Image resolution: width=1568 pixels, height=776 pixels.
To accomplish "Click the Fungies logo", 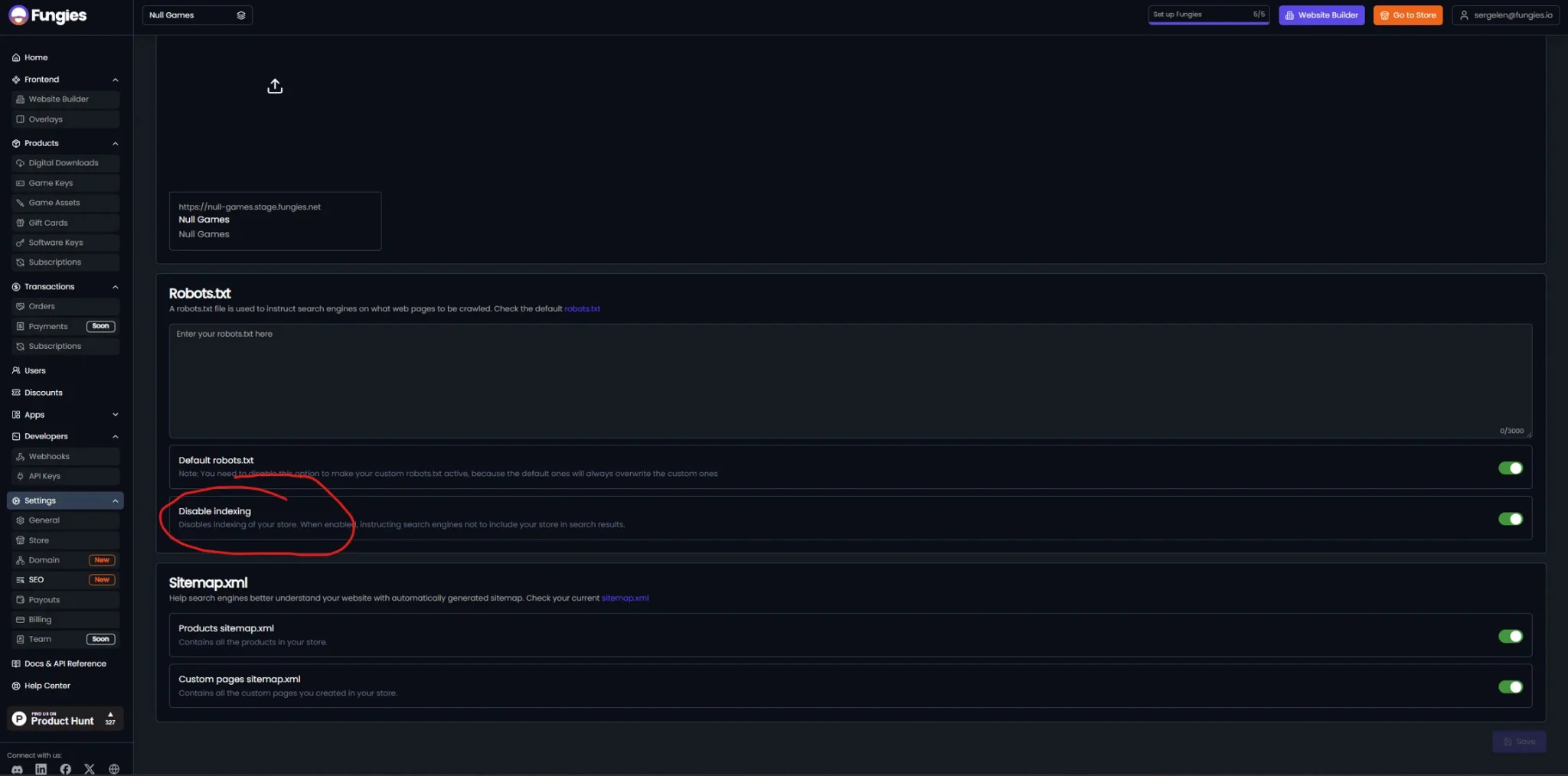I will [47, 15].
